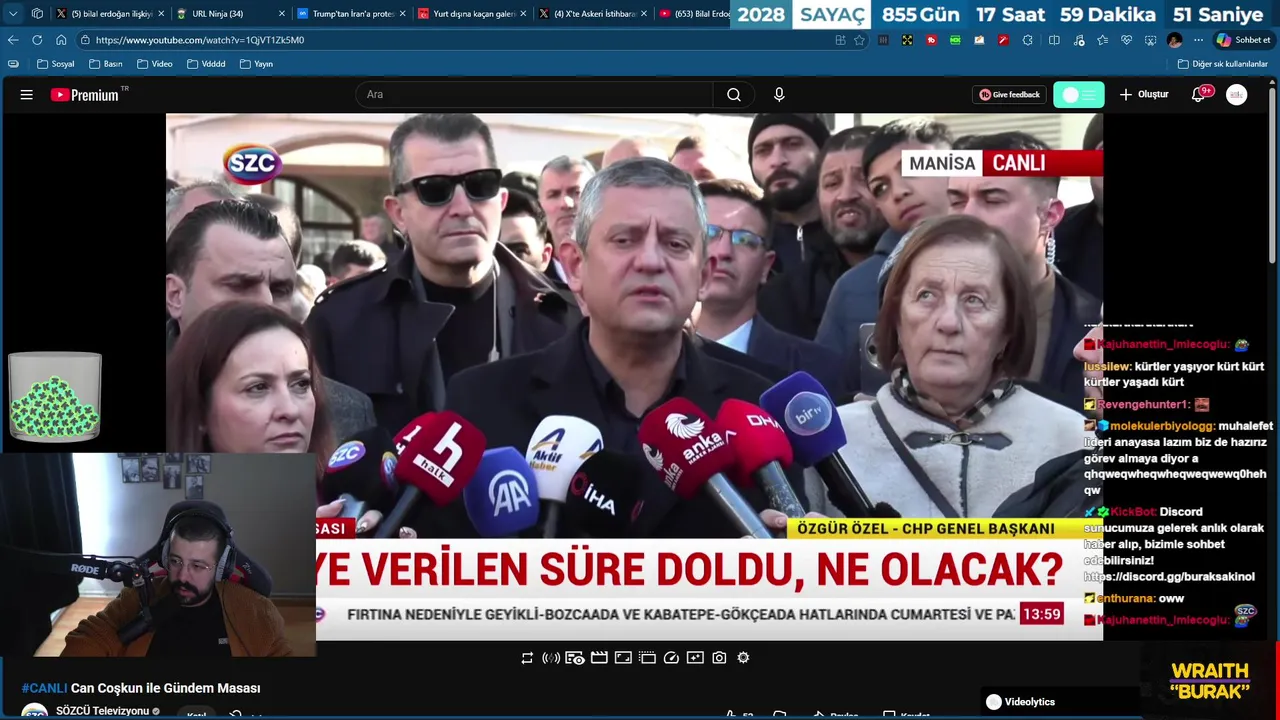The image size is (1280, 720).
Task: Click the sparkle video filters icon
Action: tap(695, 658)
